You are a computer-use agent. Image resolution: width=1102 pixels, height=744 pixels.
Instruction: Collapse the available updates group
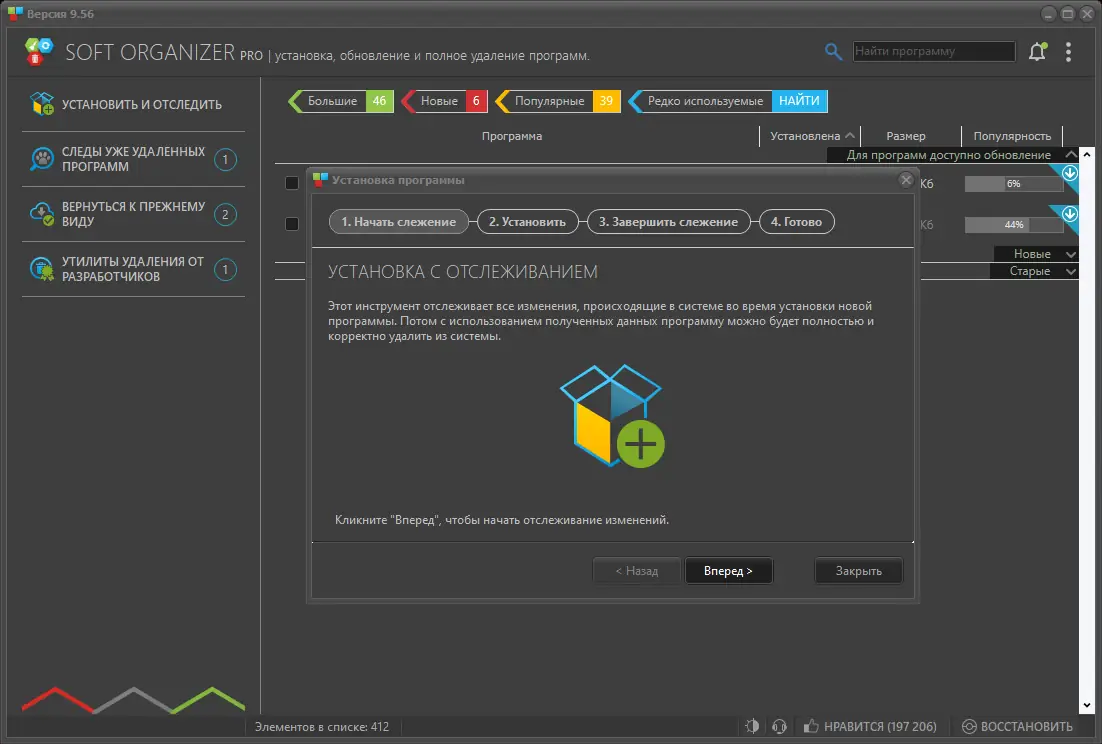pos(1070,155)
